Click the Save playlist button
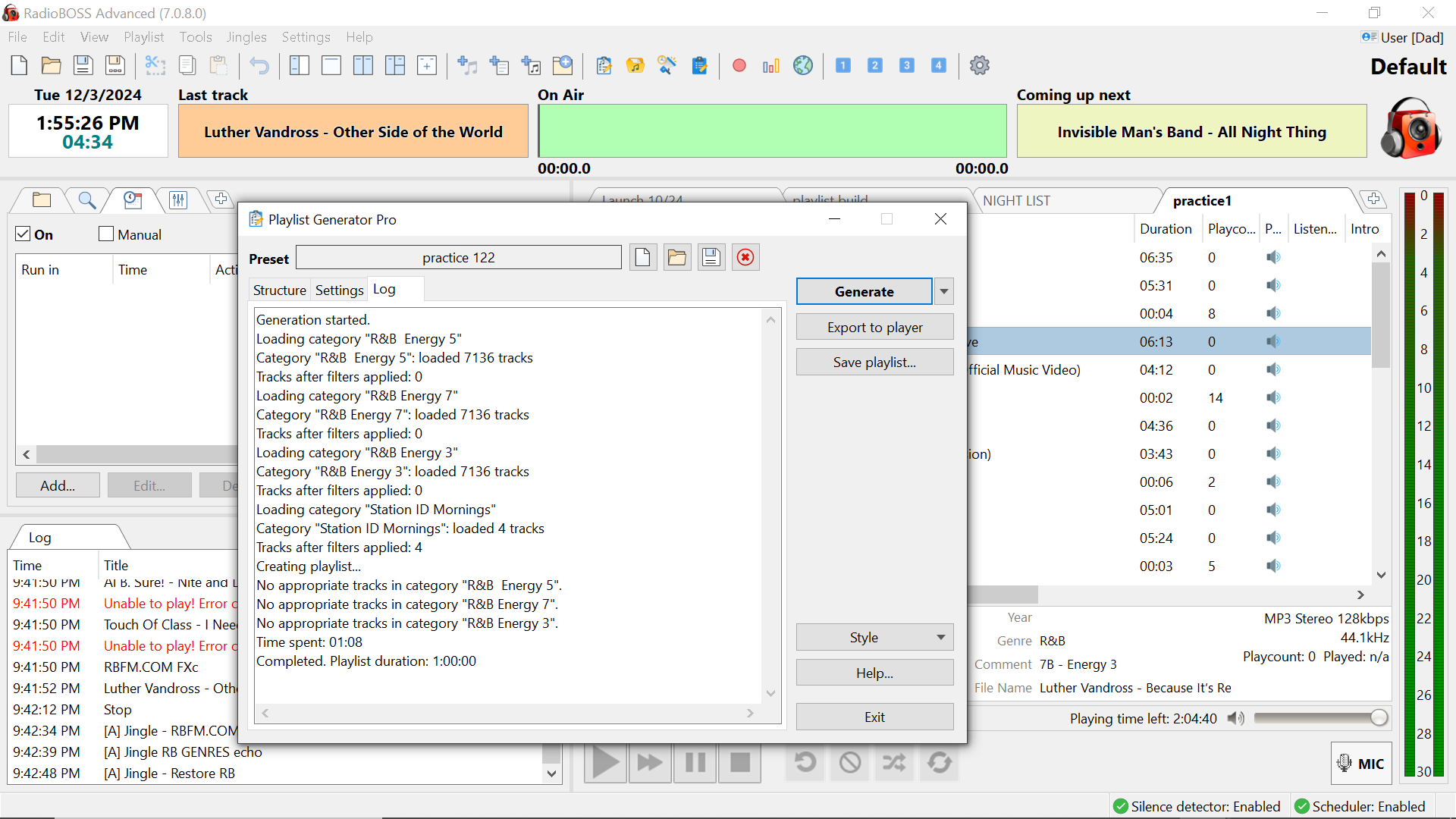This screenshot has width=1456, height=819. tap(874, 361)
